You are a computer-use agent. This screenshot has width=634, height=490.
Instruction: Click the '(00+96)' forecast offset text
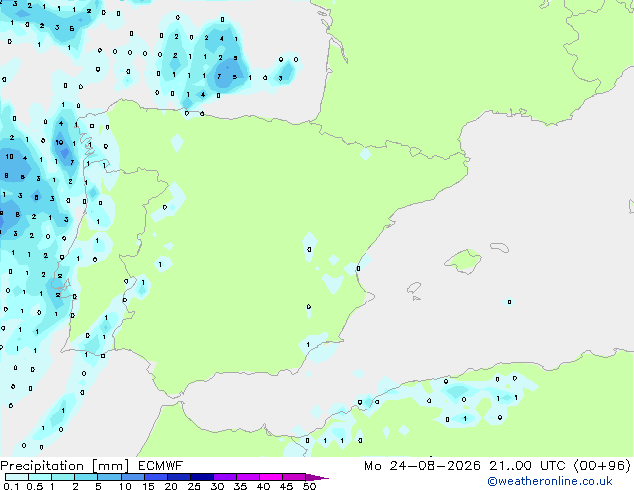(x=602, y=466)
